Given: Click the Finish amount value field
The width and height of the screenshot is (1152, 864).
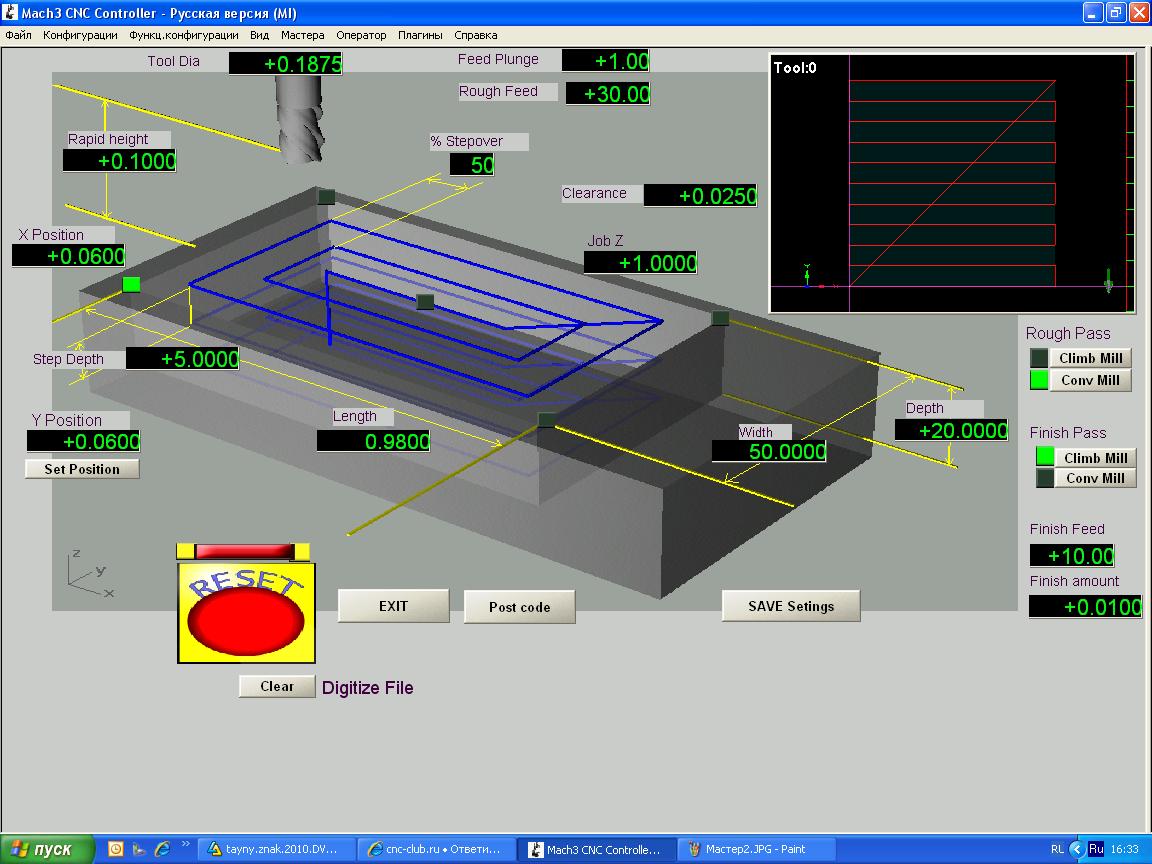Looking at the screenshot, I should (1085, 606).
